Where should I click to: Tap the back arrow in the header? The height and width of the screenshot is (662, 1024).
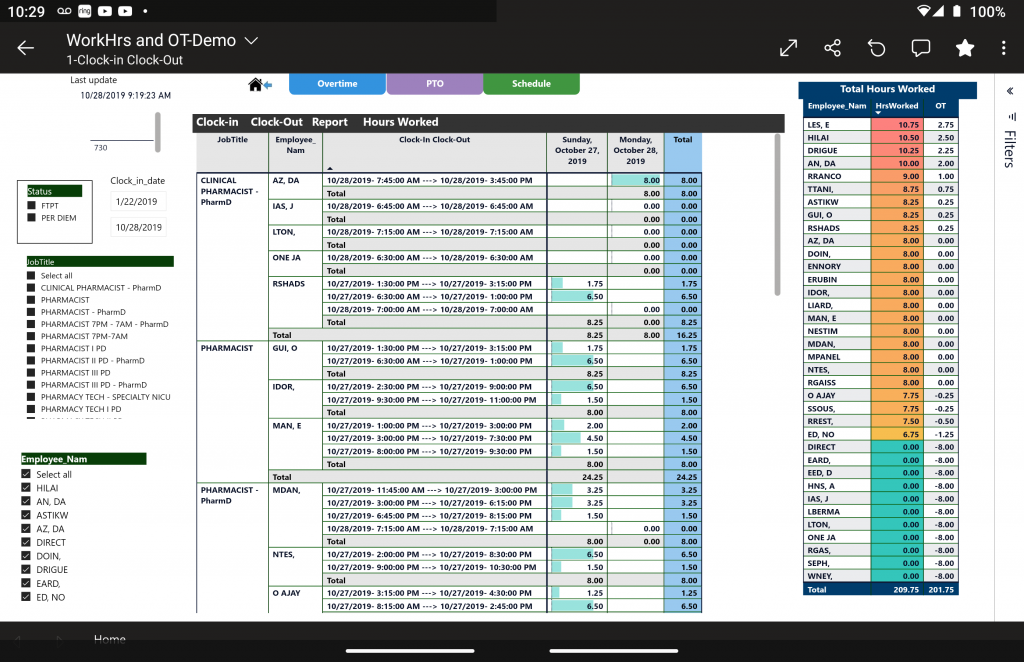26,48
